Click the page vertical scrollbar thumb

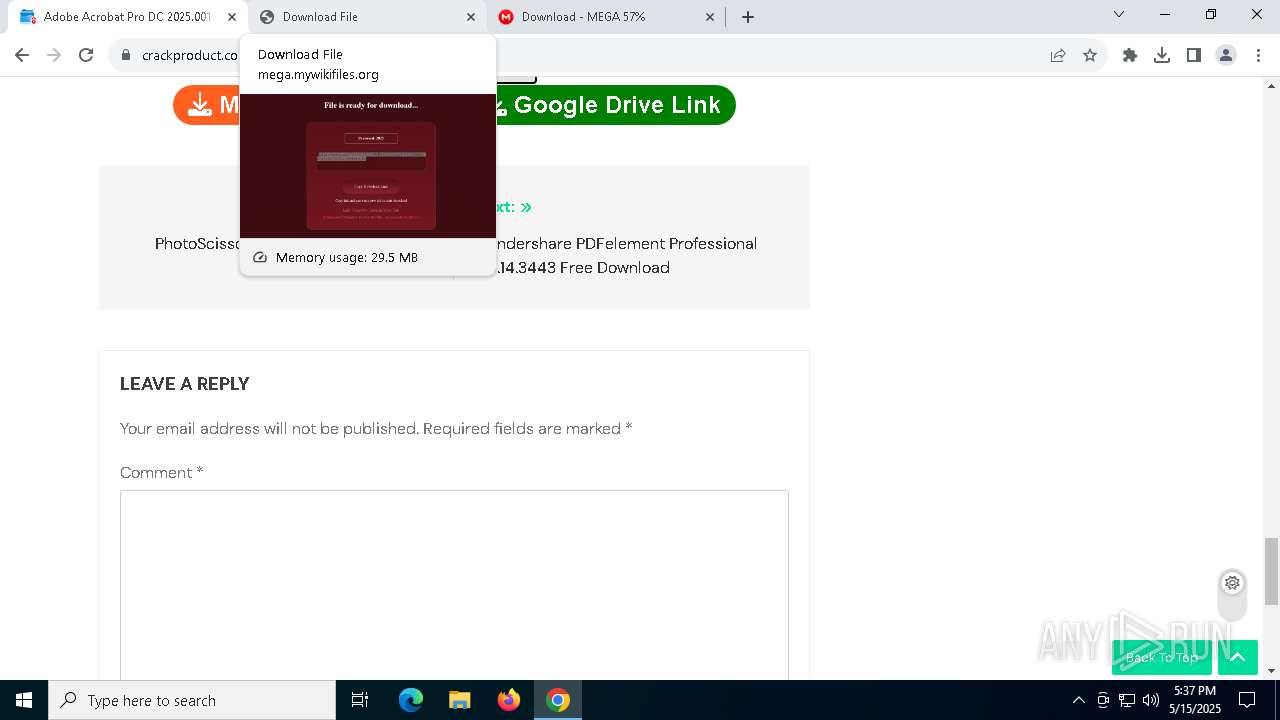click(1272, 571)
